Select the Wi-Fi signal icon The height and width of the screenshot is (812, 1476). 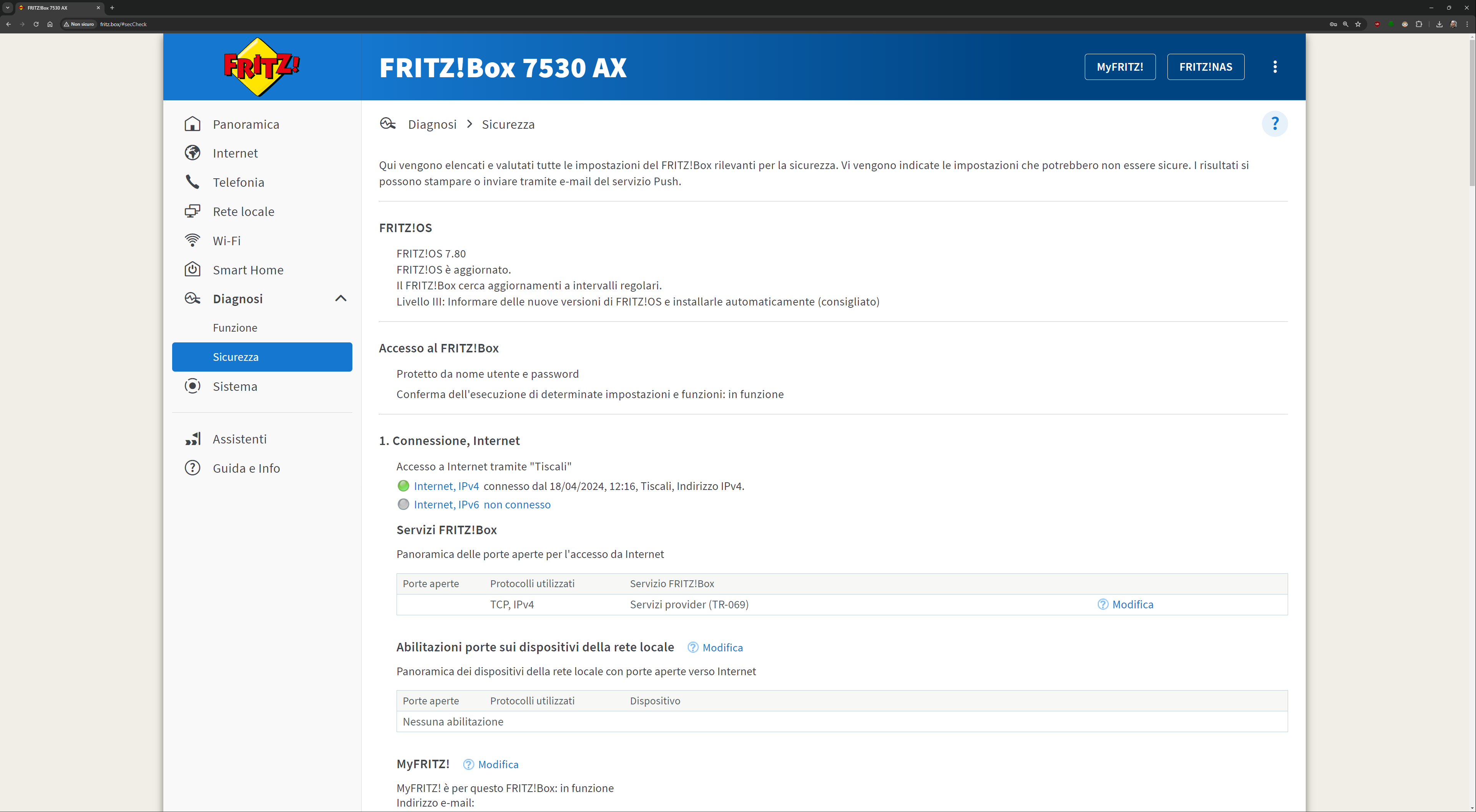pos(193,241)
